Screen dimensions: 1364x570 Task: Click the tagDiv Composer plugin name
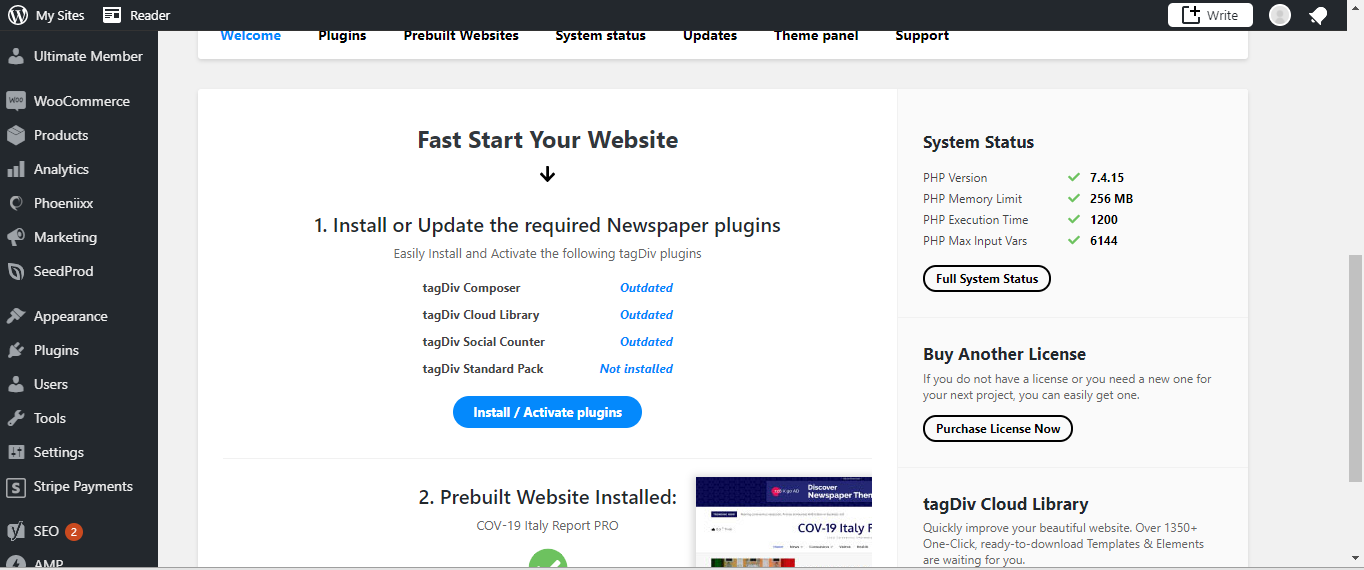471,288
